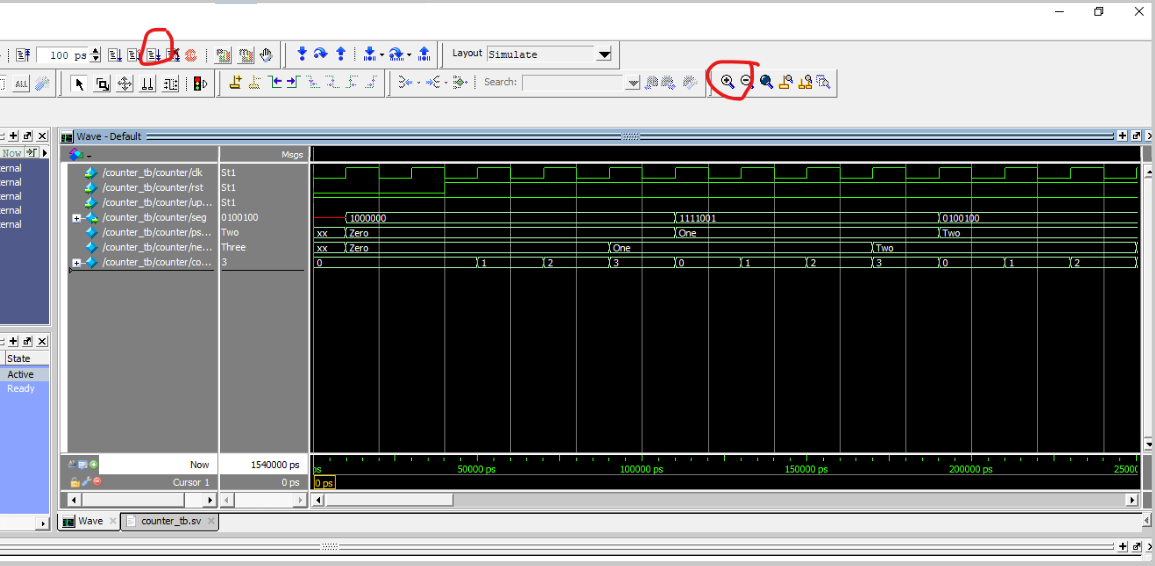Click the red delete-cursor icon in the footer

point(97,481)
